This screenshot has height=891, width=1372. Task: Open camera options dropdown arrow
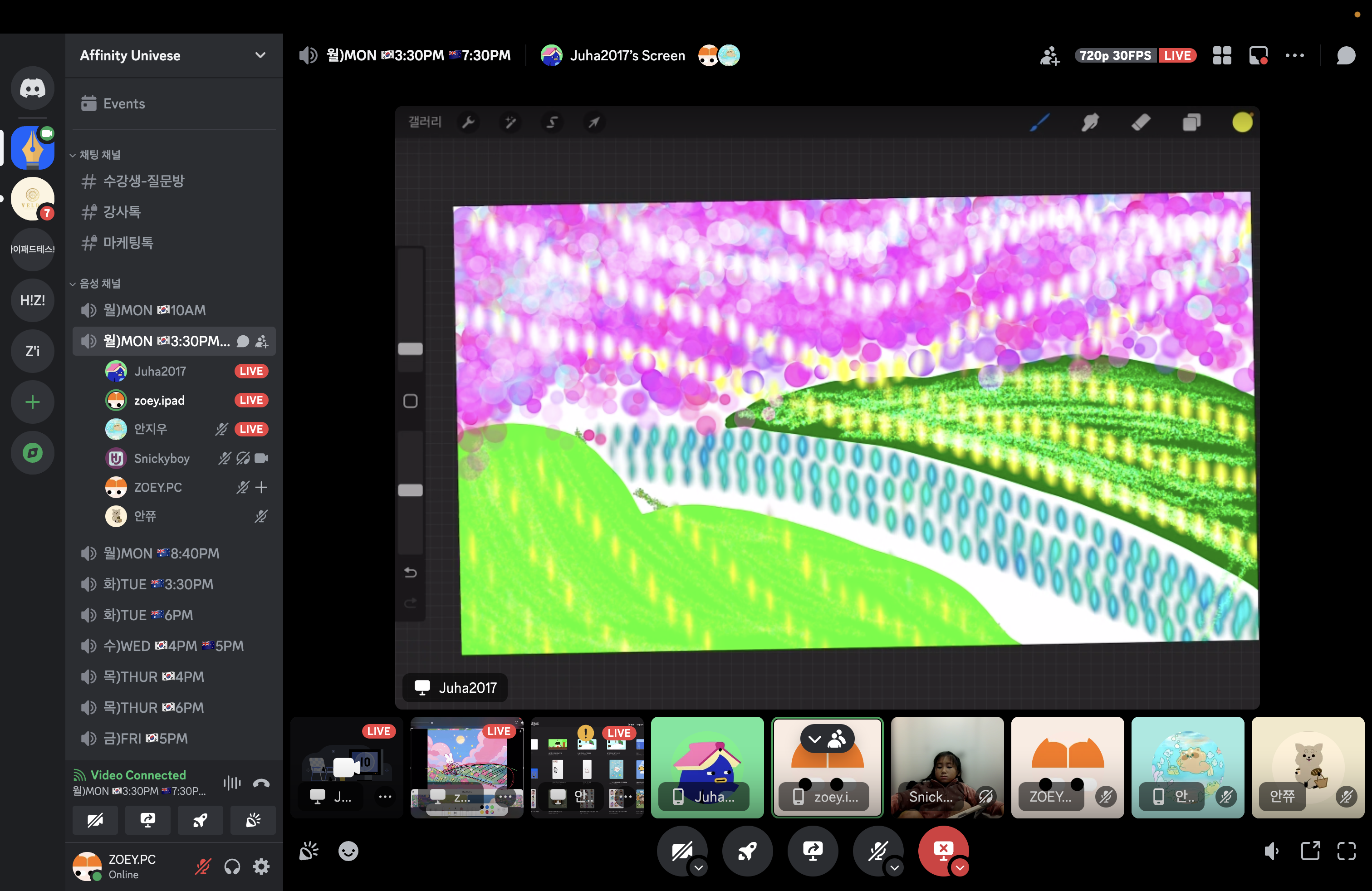point(698,867)
